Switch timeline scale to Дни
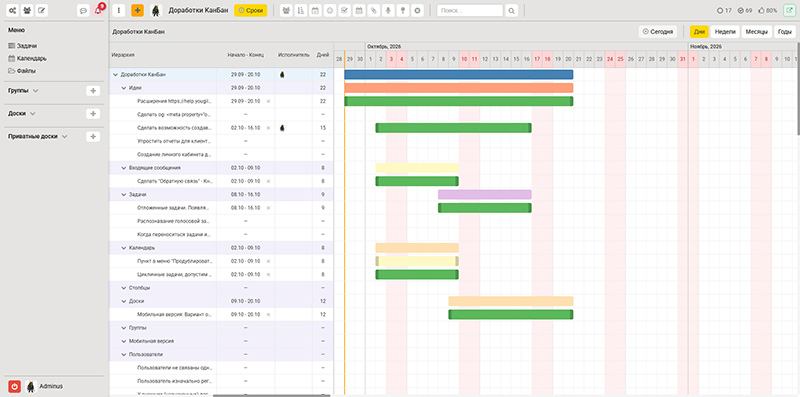The height and width of the screenshot is (397, 800). click(x=699, y=32)
